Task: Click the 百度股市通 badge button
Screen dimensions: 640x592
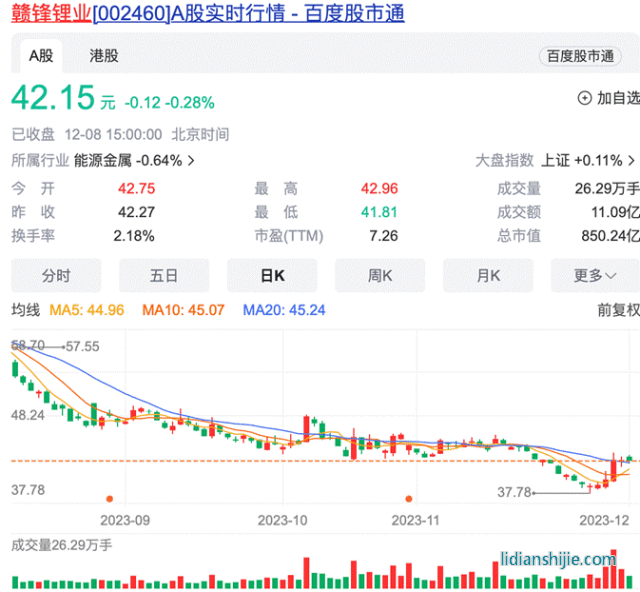Action: click(x=580, y=56)
